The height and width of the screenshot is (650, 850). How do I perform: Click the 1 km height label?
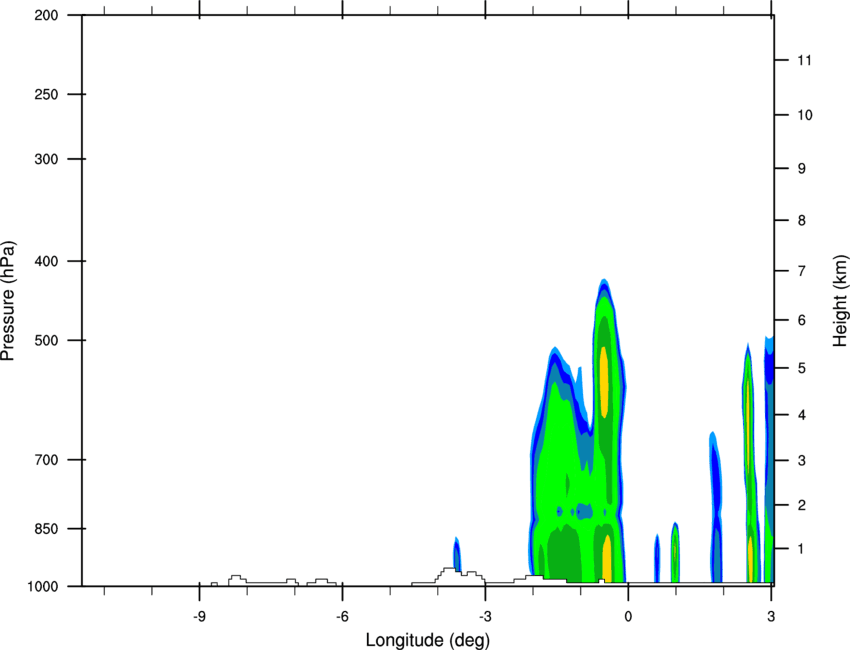coord(802,549)
